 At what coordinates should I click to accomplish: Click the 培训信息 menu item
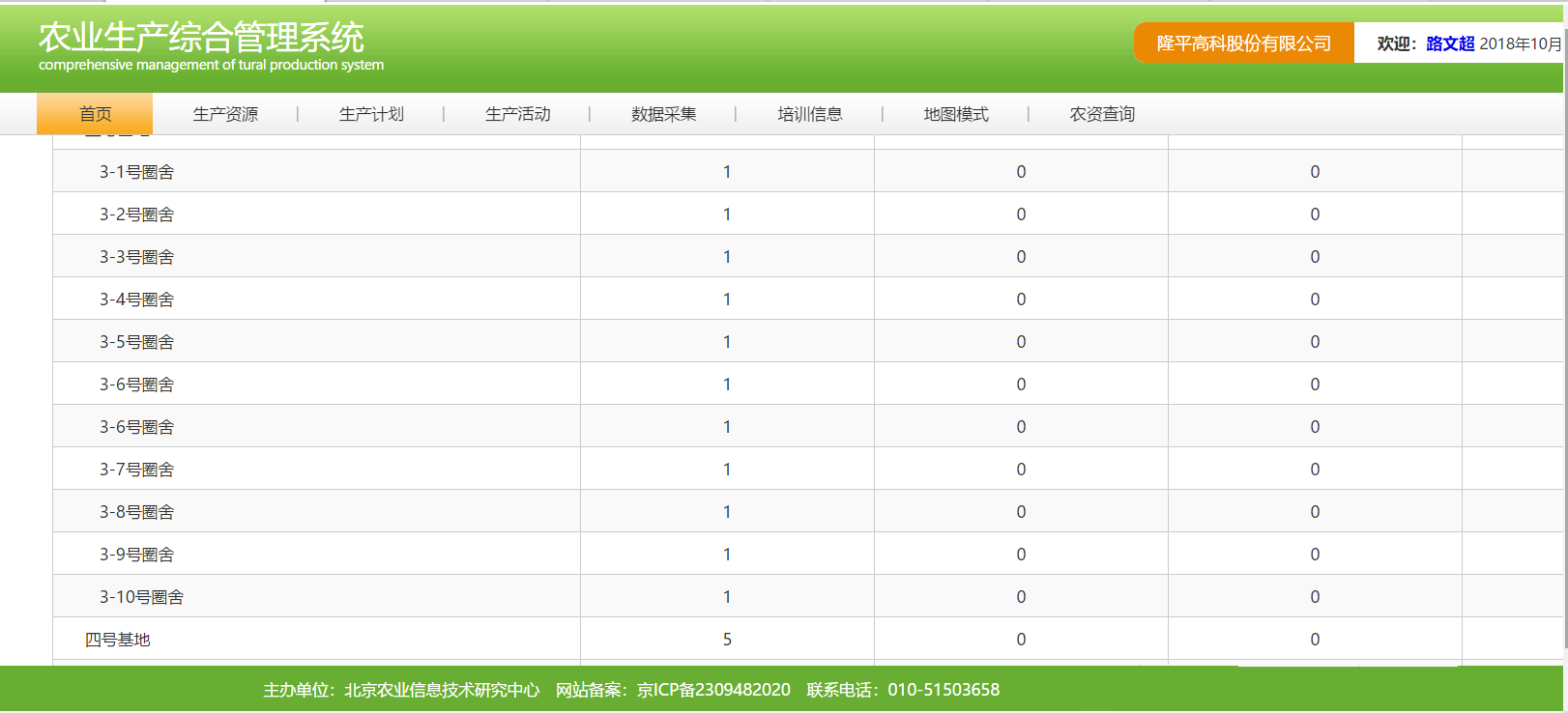point(809,114)
